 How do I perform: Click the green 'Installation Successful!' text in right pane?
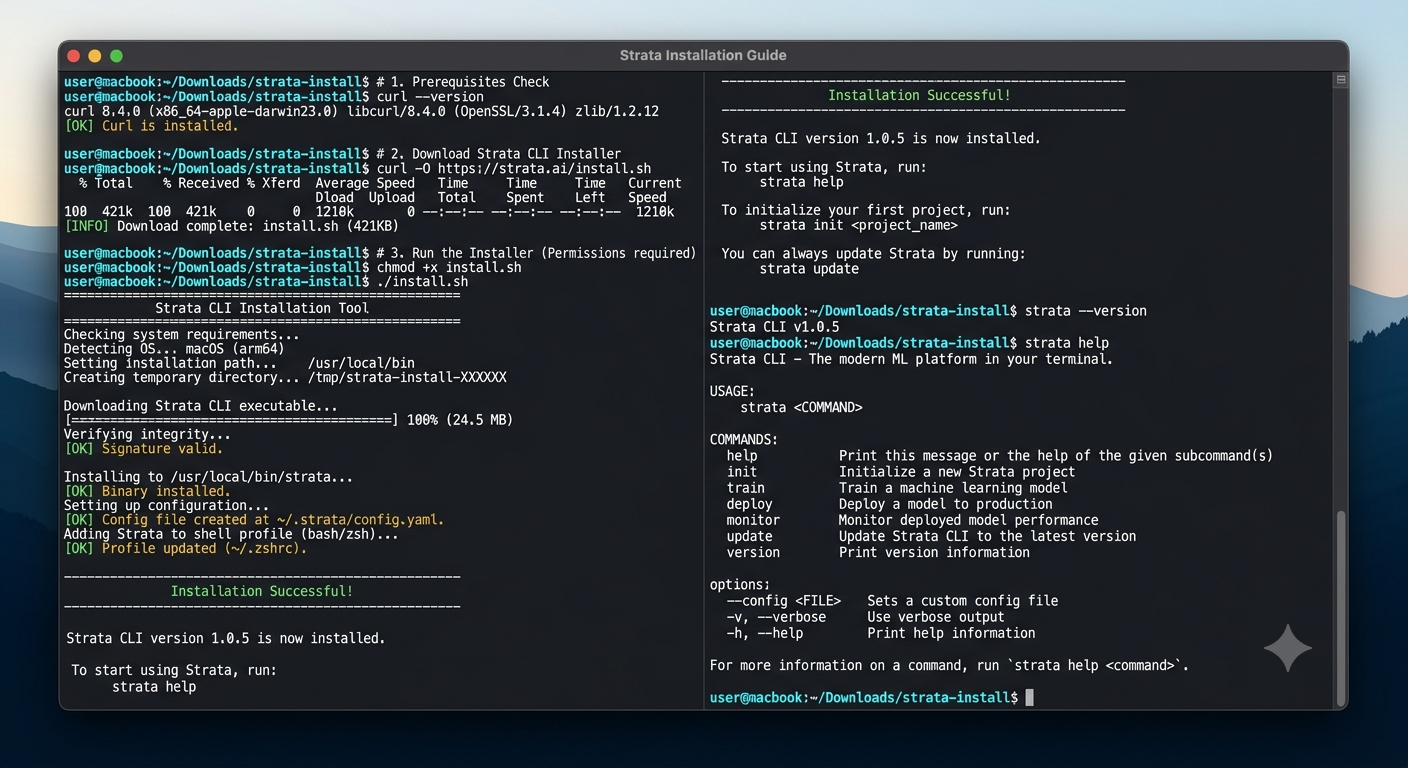[x=919, y=96]
